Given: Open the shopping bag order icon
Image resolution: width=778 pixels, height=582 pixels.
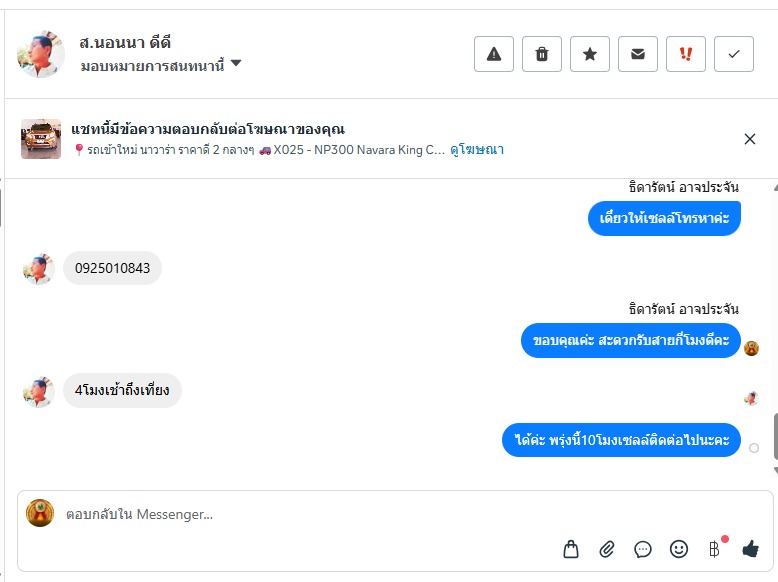Looking at the screenshot, I should tap(571, 549).
